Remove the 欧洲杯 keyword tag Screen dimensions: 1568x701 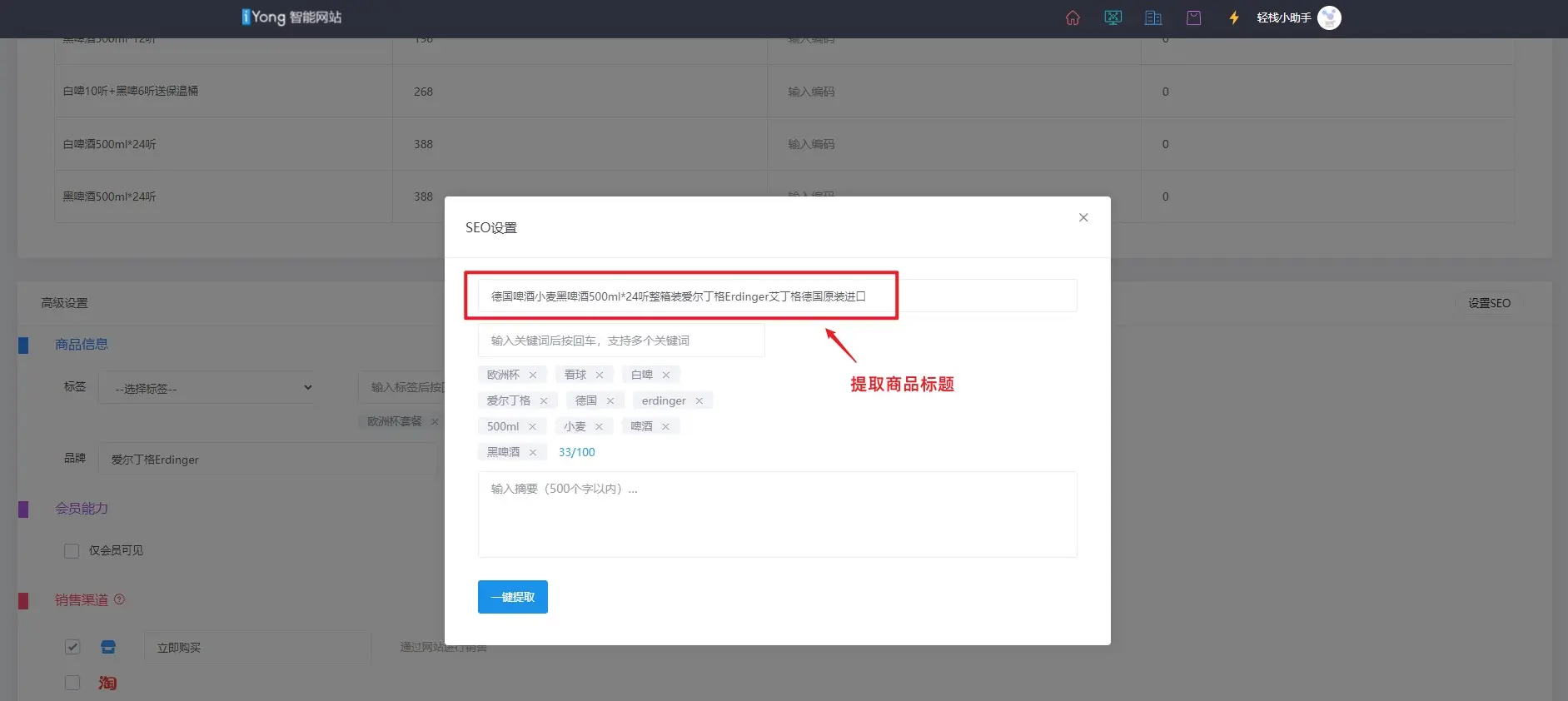pyautogui.click(x=533, y=375)
